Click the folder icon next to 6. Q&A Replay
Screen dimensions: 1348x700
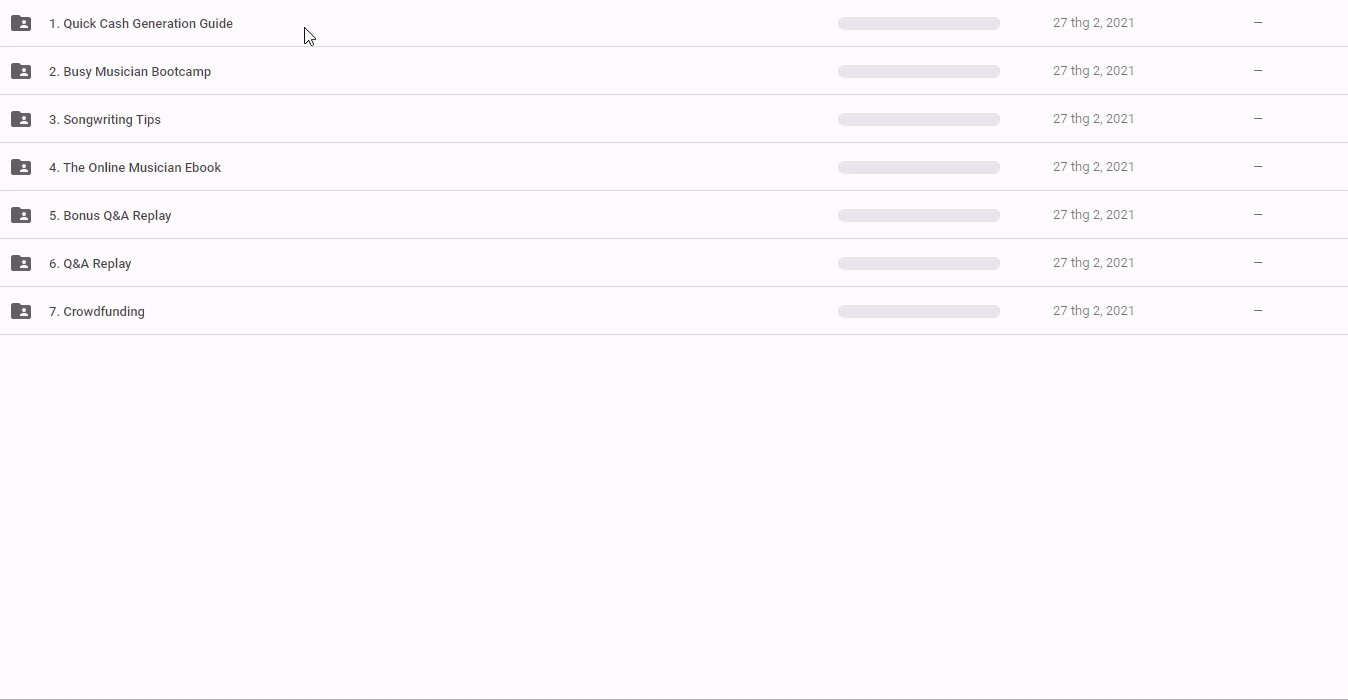(21, 263)
